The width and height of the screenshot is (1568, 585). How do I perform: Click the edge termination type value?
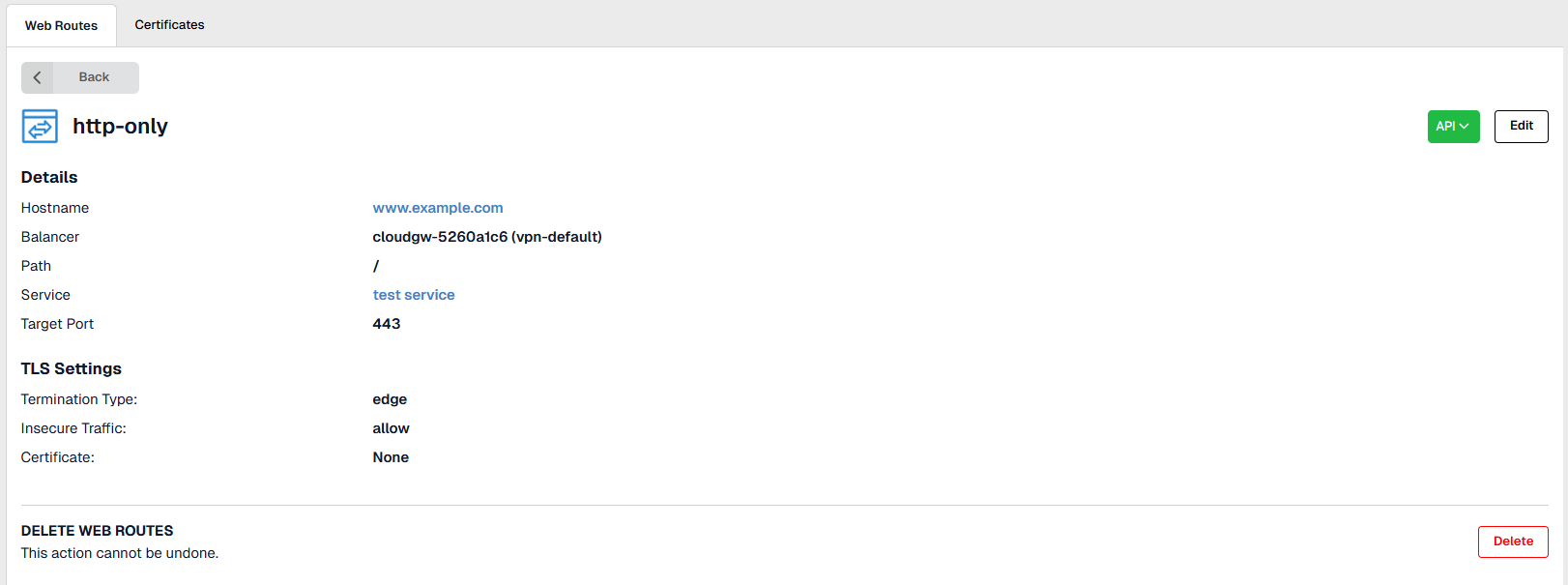pos(390,399)
